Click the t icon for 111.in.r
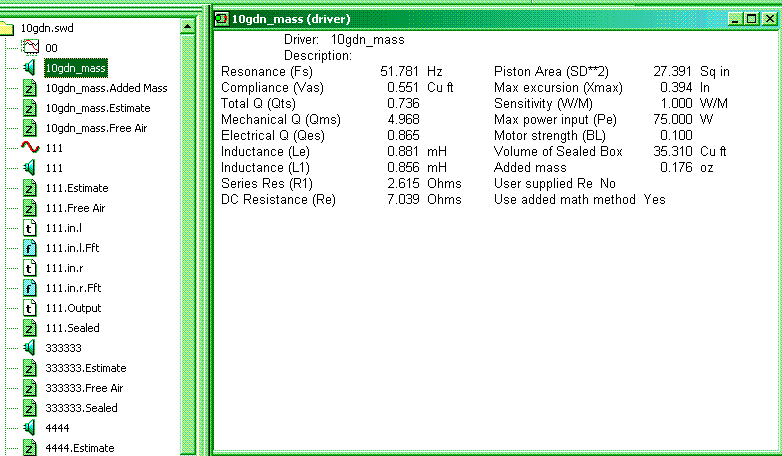 [30, 268]
